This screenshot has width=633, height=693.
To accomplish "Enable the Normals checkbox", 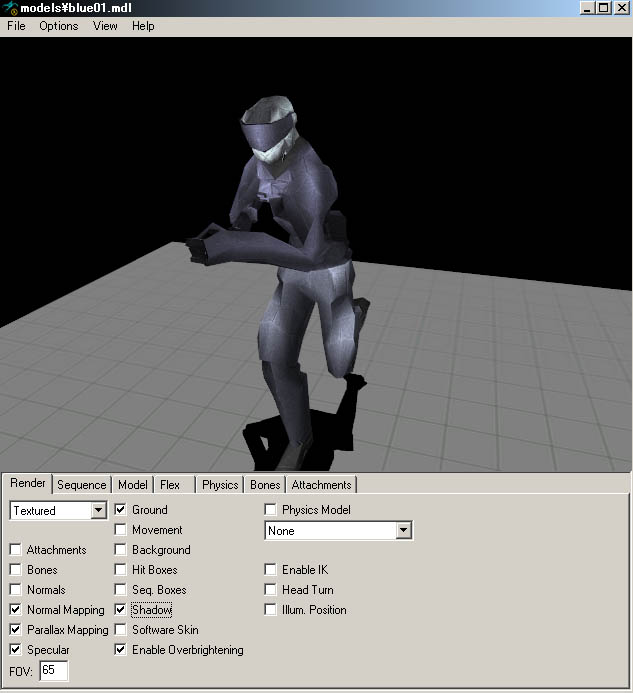I will 15,590.
